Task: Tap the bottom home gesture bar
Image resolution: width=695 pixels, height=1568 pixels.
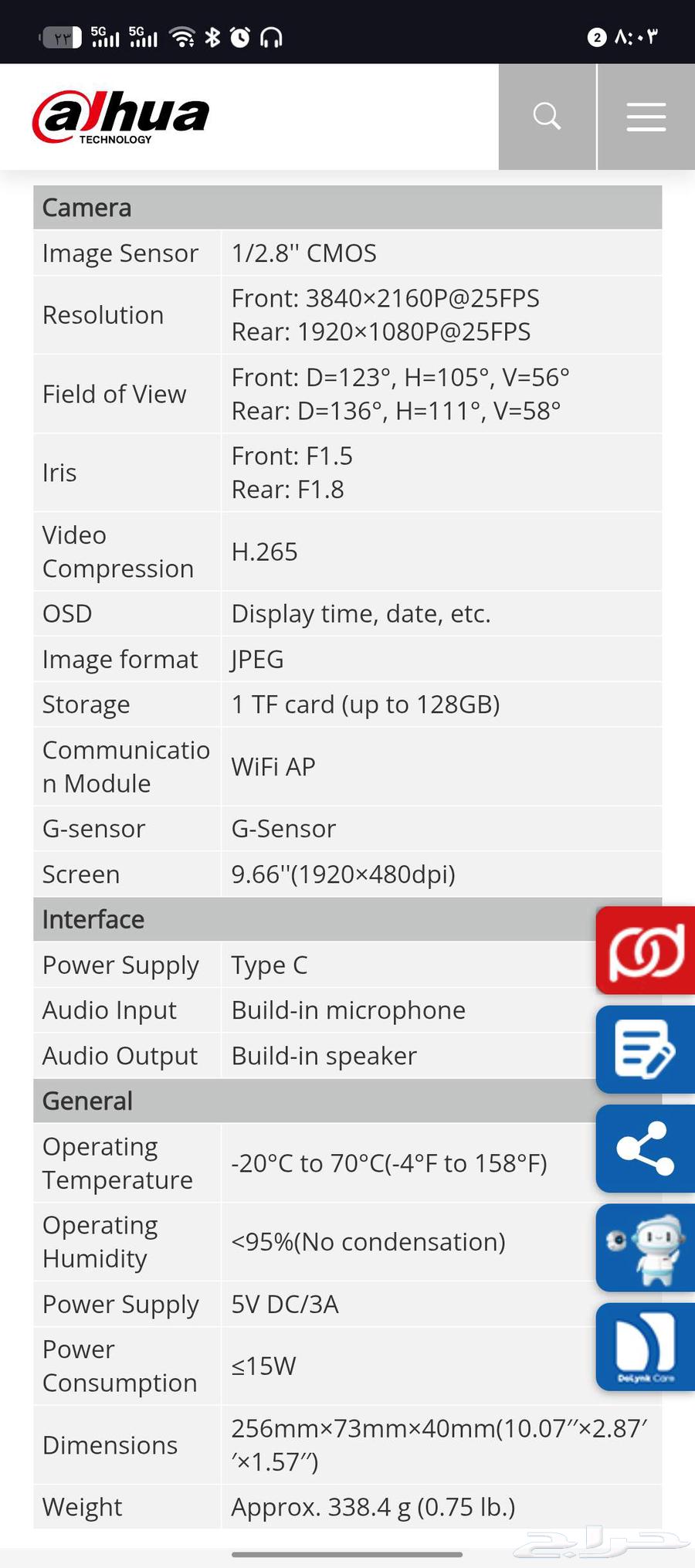Action: (x=347, y=1554)
